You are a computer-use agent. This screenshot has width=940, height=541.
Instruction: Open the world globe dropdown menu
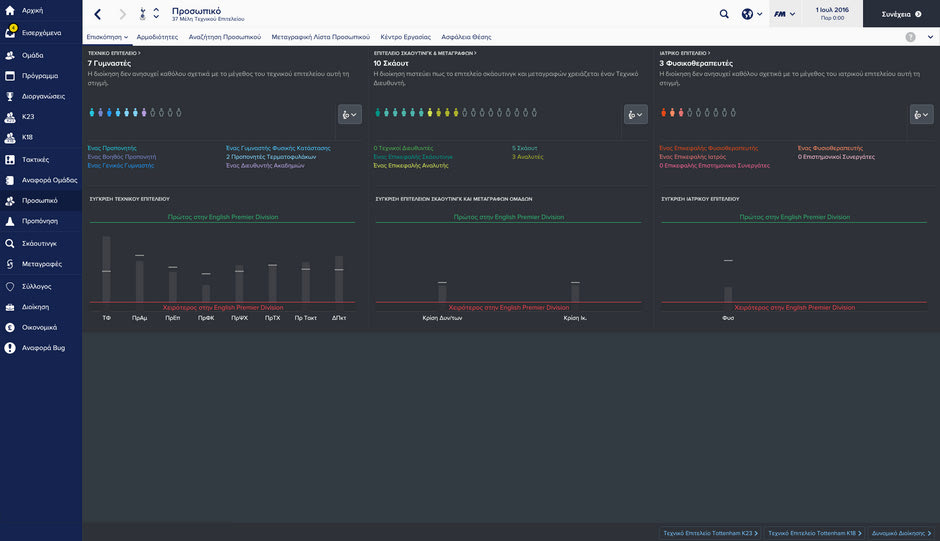751,14
